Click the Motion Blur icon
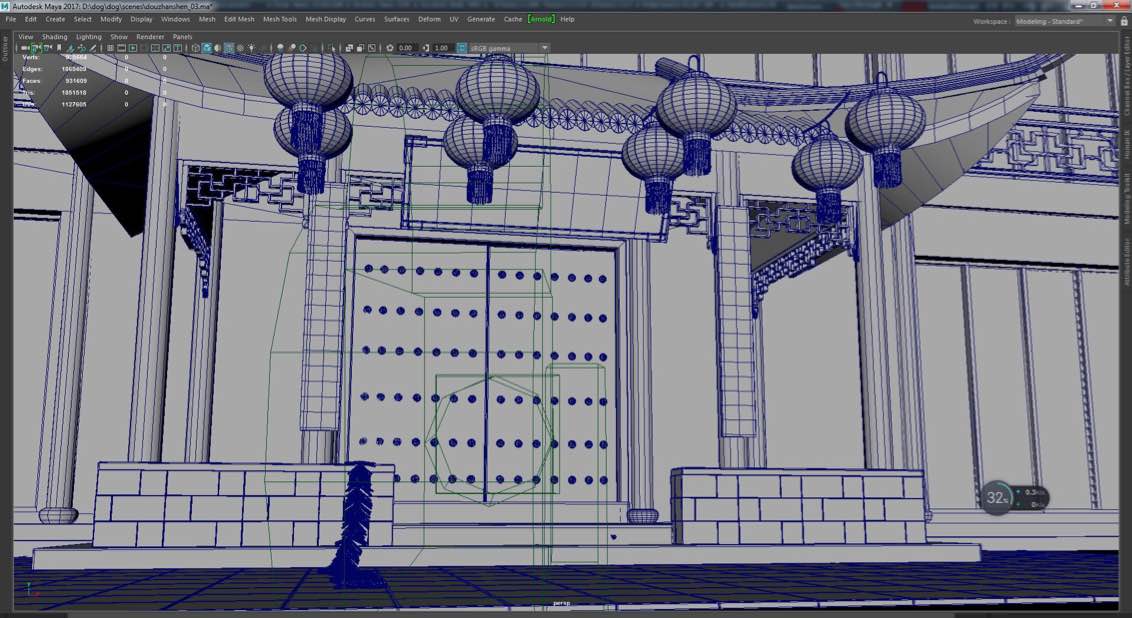This screenshot has width=1132, height=618. (x=292, y=48)
